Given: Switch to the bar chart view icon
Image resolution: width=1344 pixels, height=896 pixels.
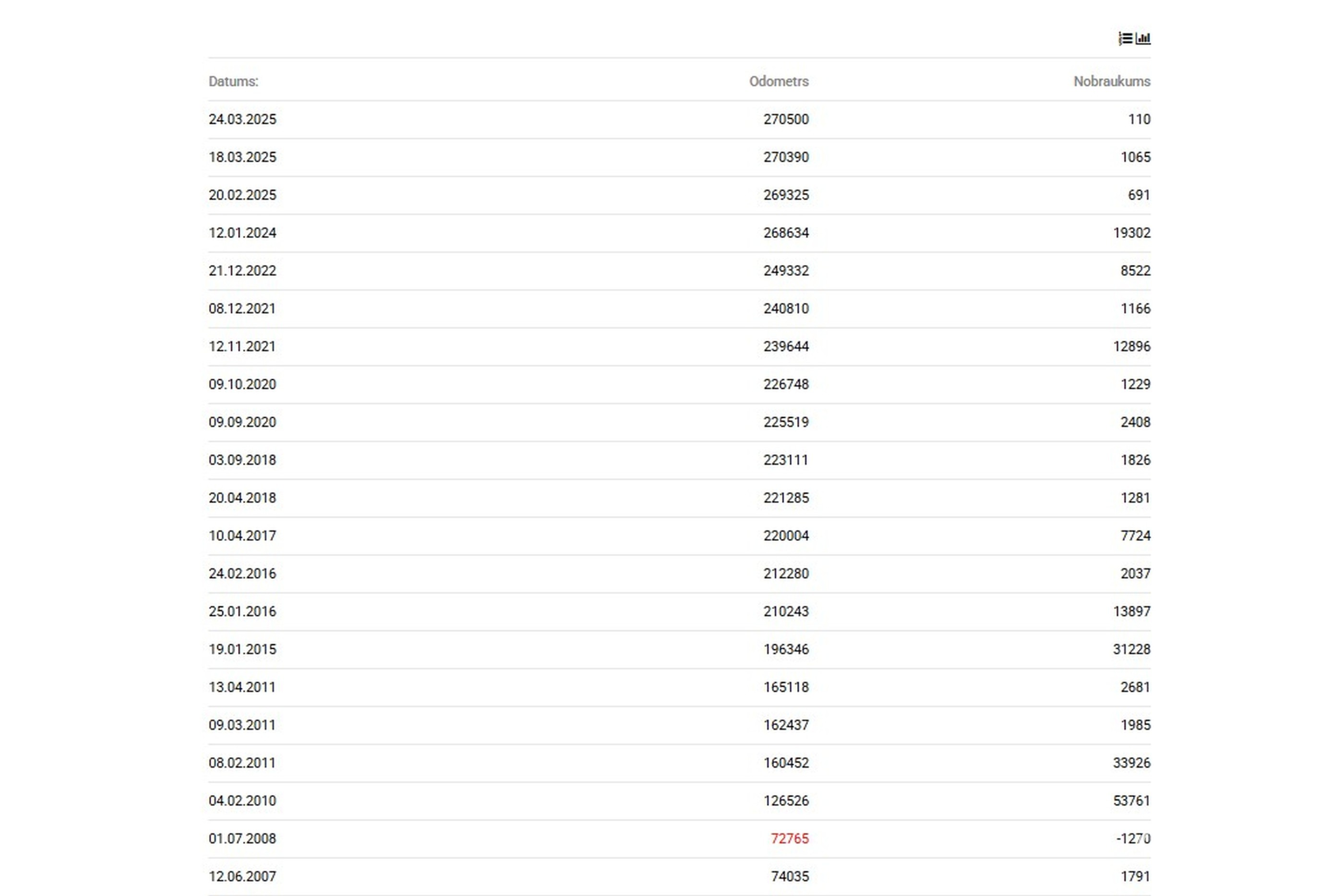Looking at the screenshot, I should pyautogui.click(x=1143, y=38).
